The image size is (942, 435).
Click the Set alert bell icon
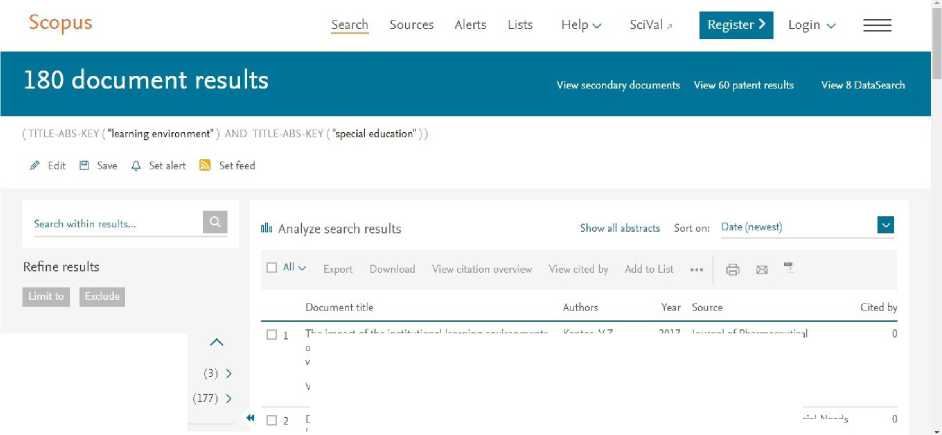coord(136,166)
